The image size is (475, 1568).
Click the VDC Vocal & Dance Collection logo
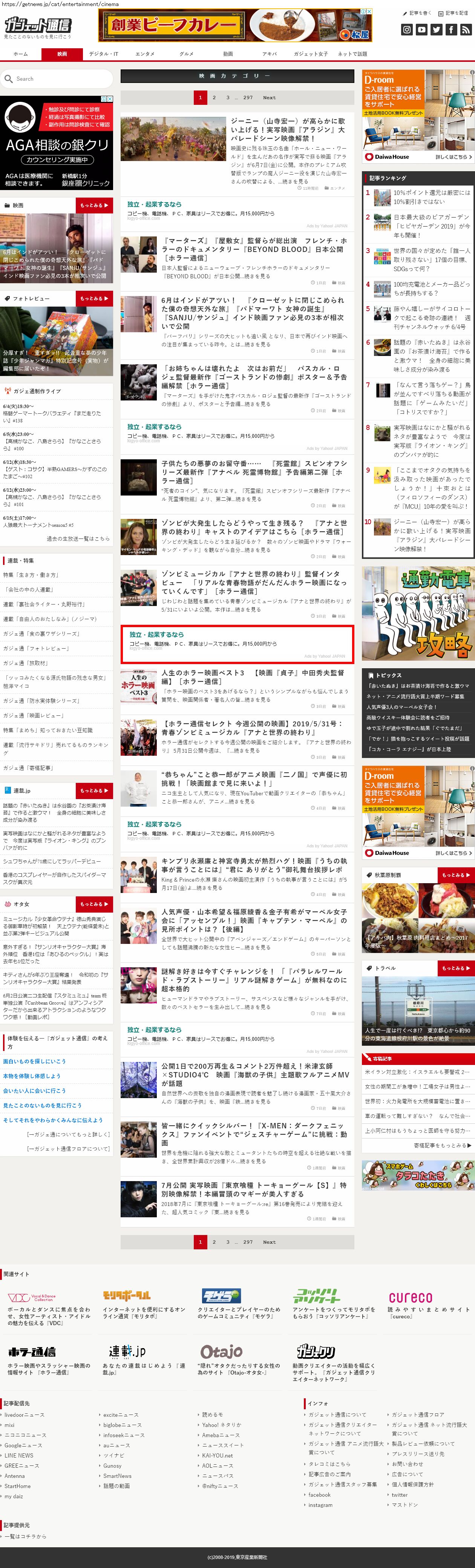(32, 1297)
